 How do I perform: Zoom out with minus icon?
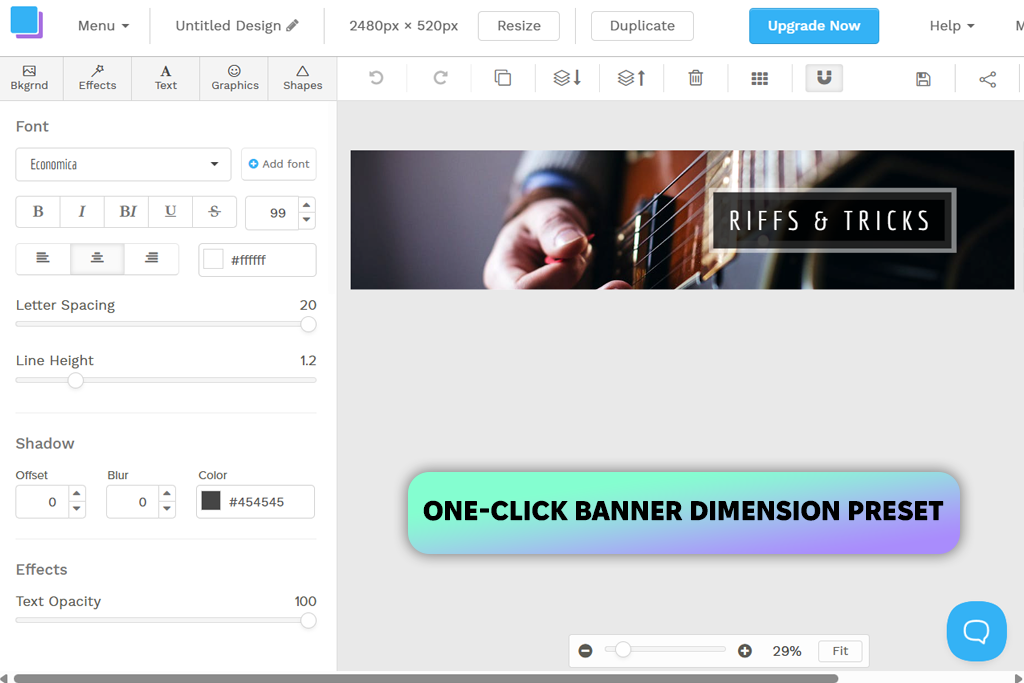[x=585, y=651]
